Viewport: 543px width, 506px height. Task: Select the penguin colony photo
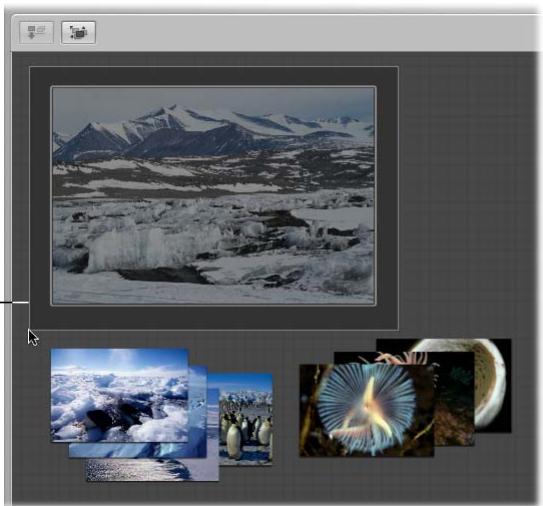(x=246, y=419)
